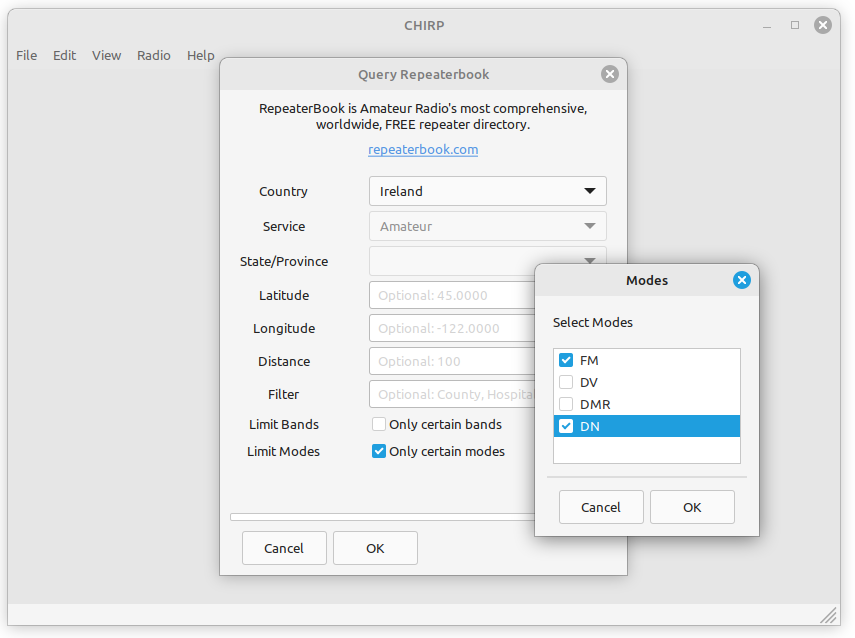855x638 pixels.
Task: Click the query progress bar
Action: point(382,517)
